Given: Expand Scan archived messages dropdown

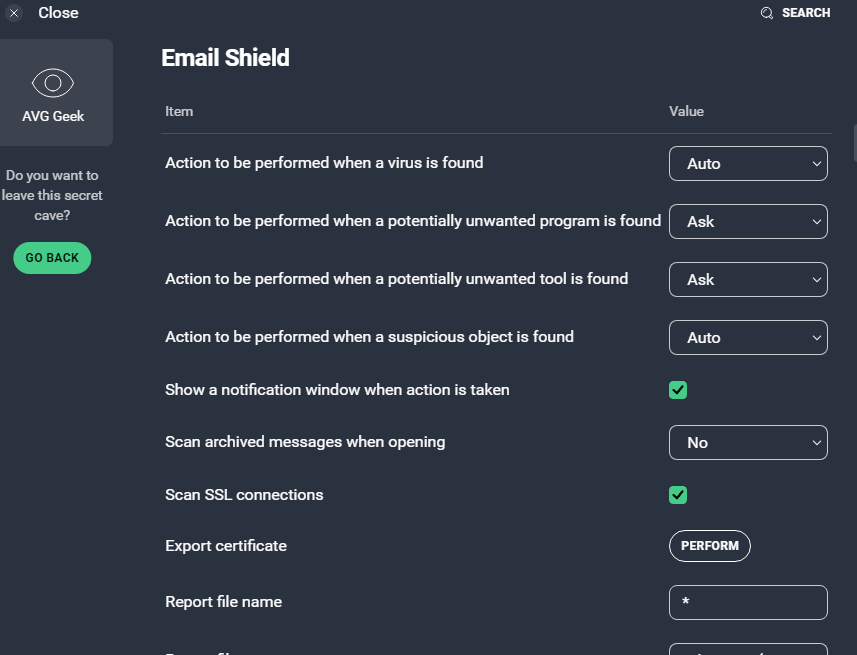Looking at the screenshot, I should tap(747, 443).
